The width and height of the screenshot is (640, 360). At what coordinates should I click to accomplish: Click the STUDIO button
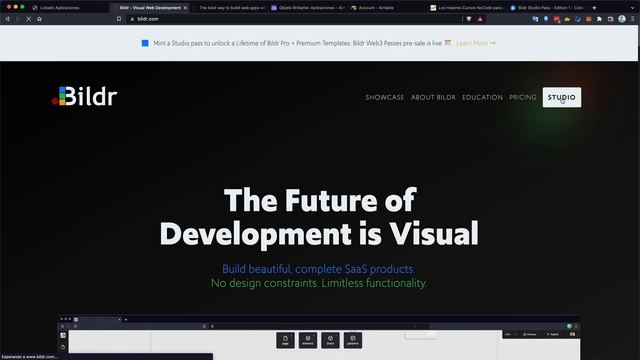[x=562, y=98]
